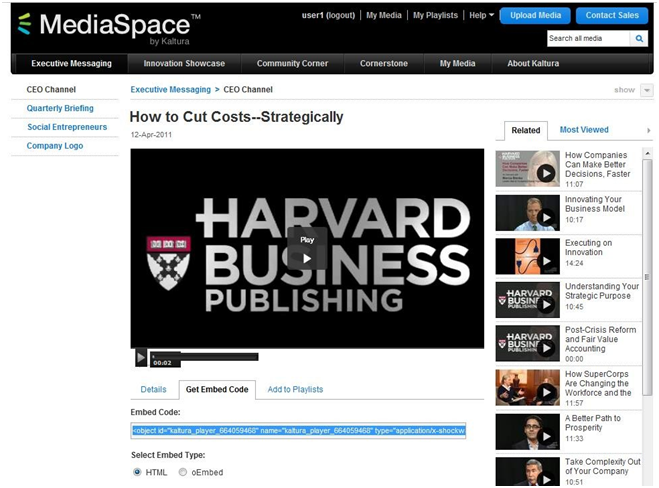The width and height of the screenshot is (659, 488).
Task: Play 'Executing on Innovation' video thumbnail
Action: coord(527,256)
